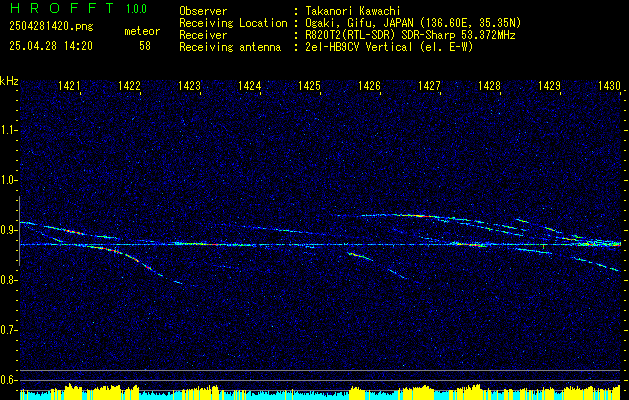Viewport: 629px width, 400px height.
Task: Click the 0.7 kHz frequency label
Action: point(9,330)
